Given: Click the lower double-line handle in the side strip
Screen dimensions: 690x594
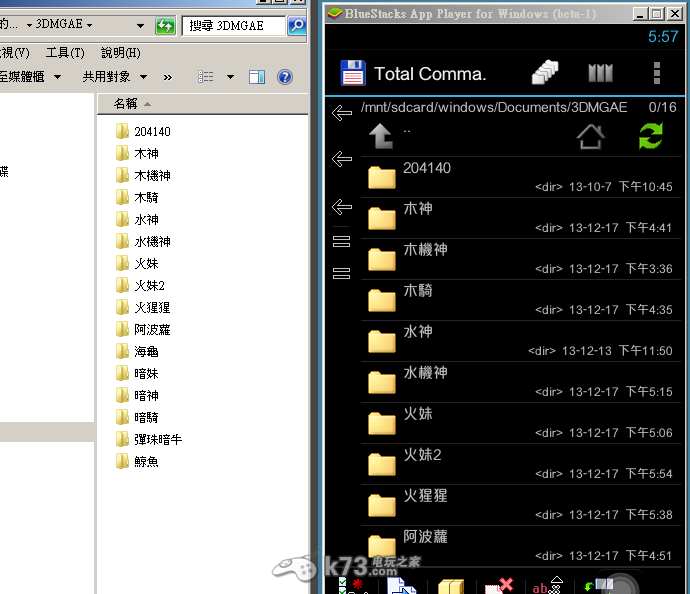Looking at the screenshot, I should 341,274.
